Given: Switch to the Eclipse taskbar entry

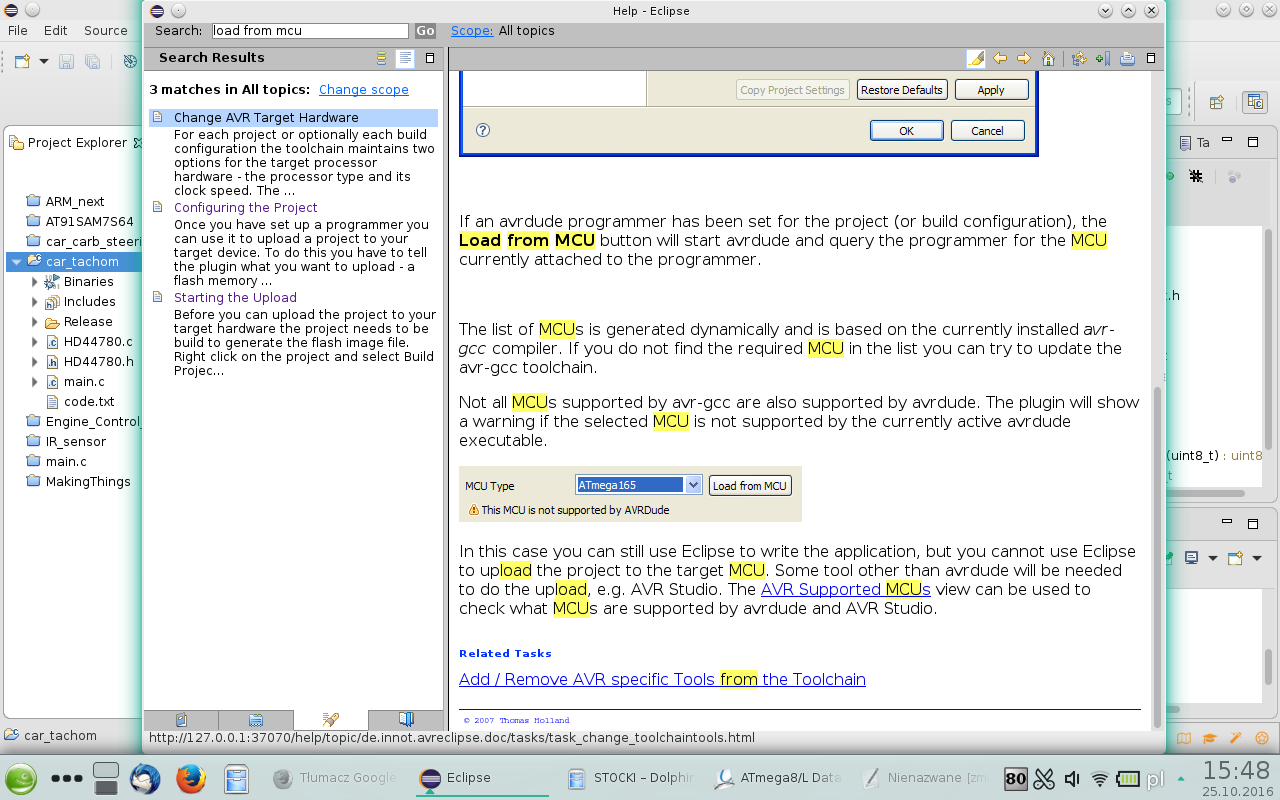Looking at the screenshot, I should [480, 778].
